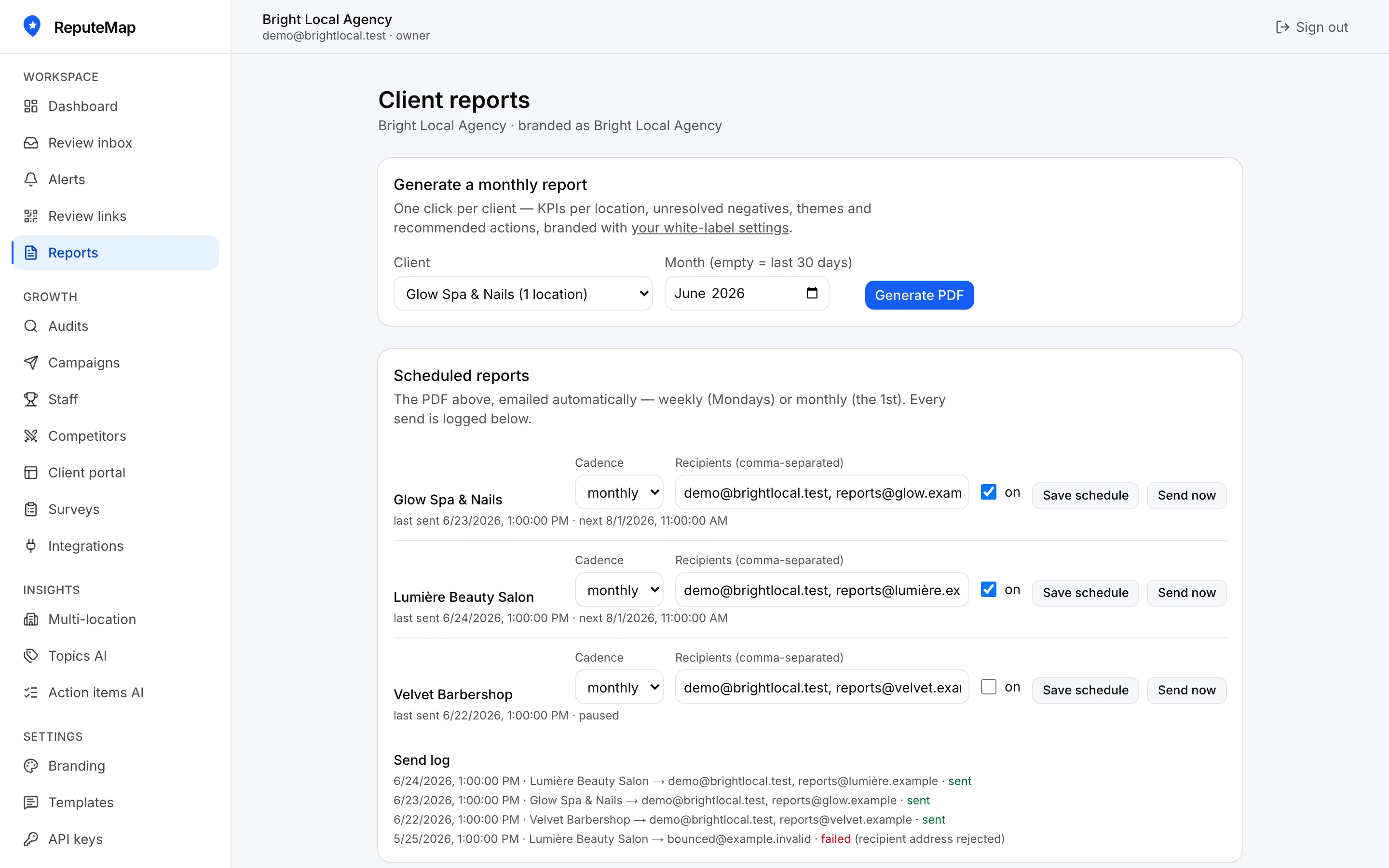Click the Templates message icon

tap(31, 802)
